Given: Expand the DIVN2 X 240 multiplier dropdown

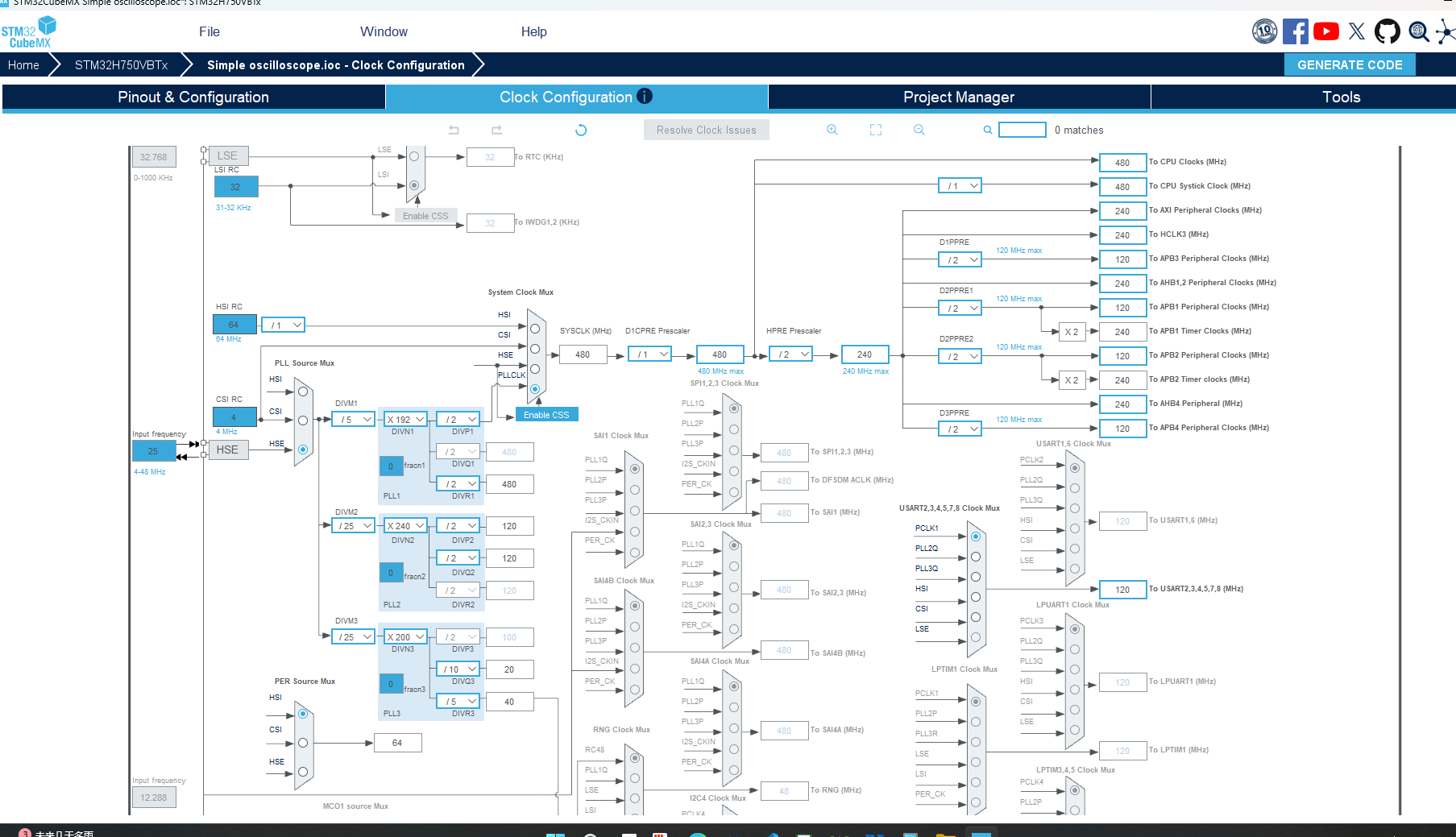Looking at the screenshot, I should 405,526.
